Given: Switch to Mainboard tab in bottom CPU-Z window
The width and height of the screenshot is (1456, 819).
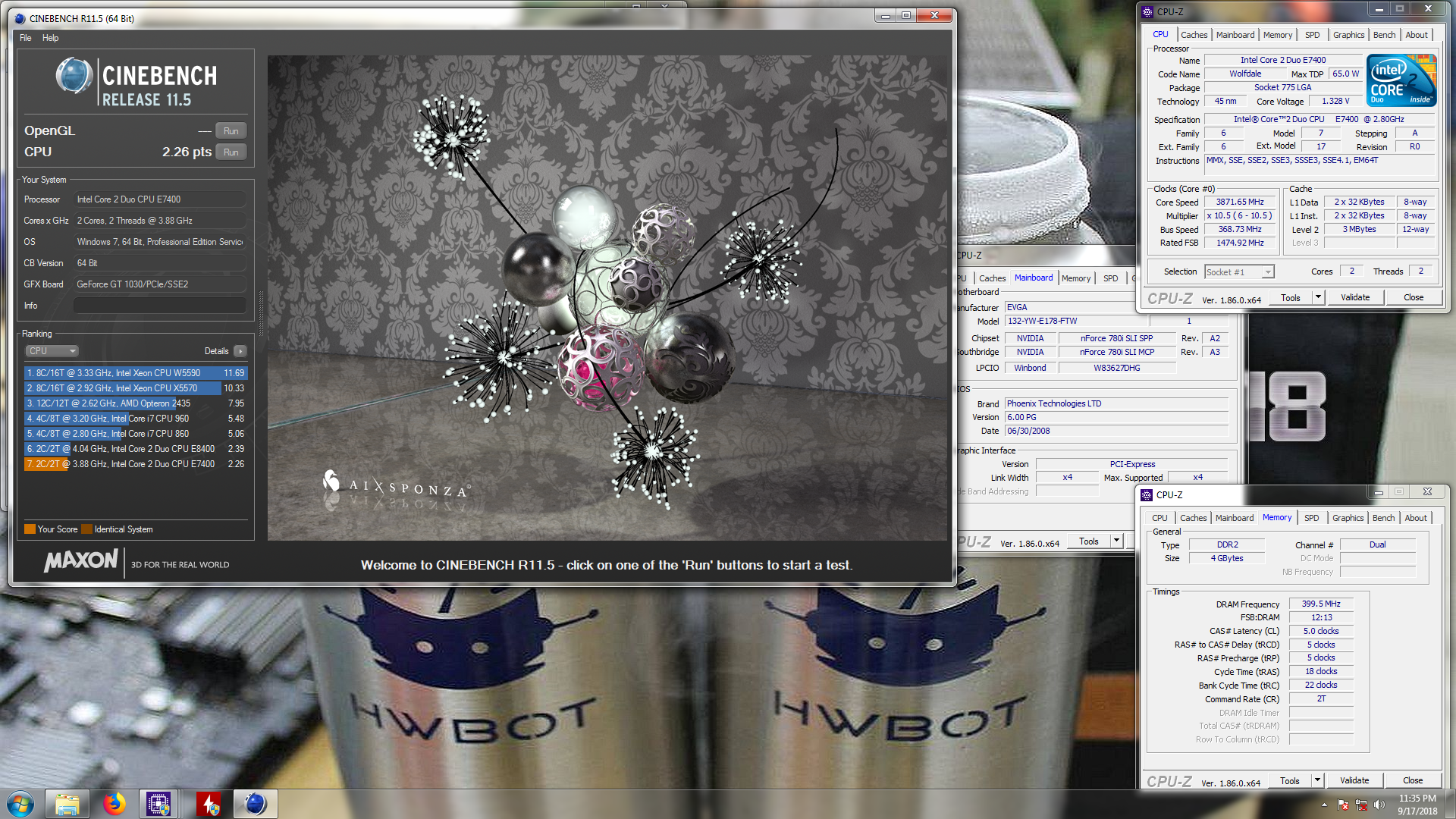Looking at the screenshot, I should (1235, 518).
